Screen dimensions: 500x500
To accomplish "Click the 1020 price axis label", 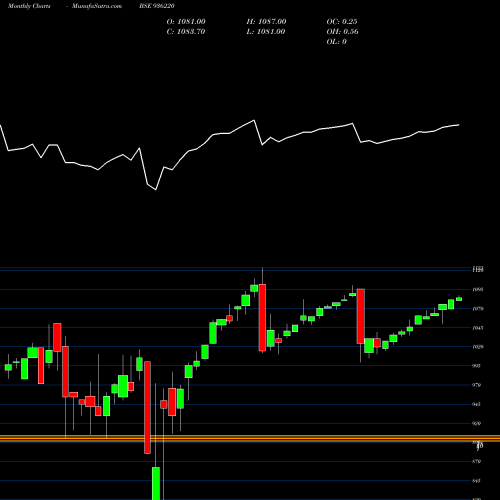I will [478, 347].
